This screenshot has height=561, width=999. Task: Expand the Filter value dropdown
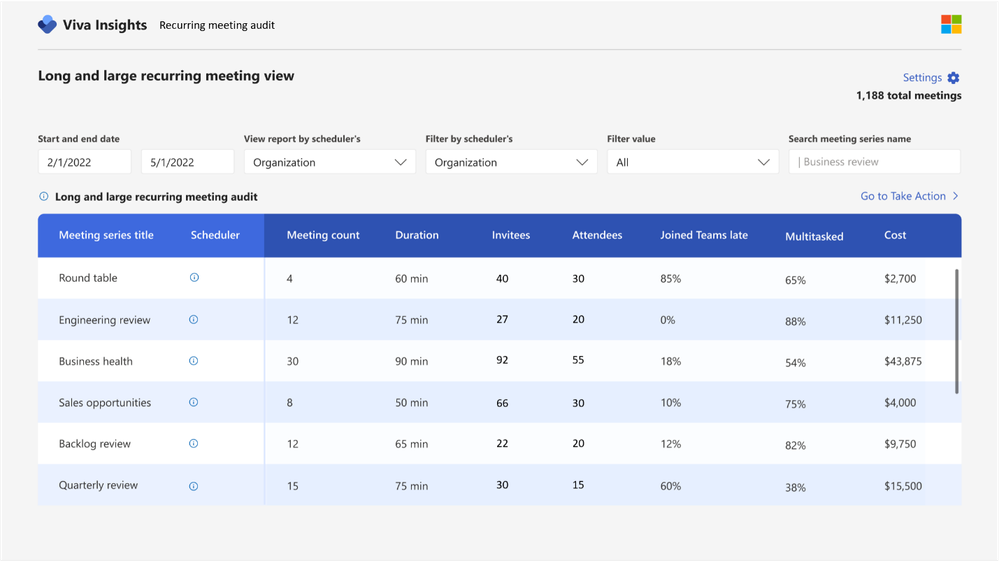pos(692,162)
